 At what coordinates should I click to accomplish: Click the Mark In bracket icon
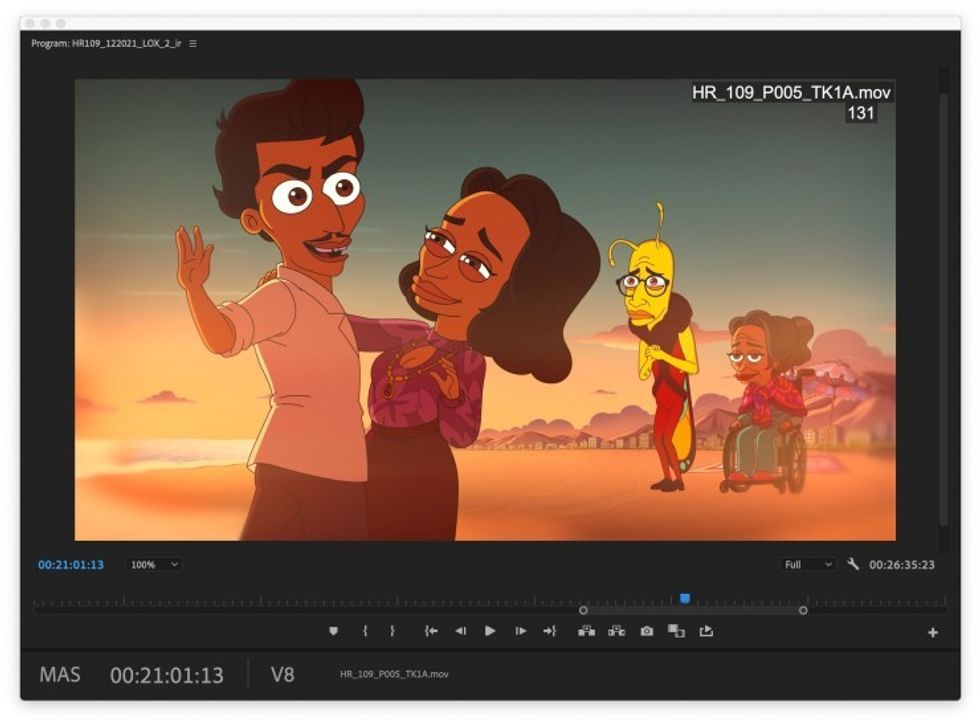[x=365, y=631]
